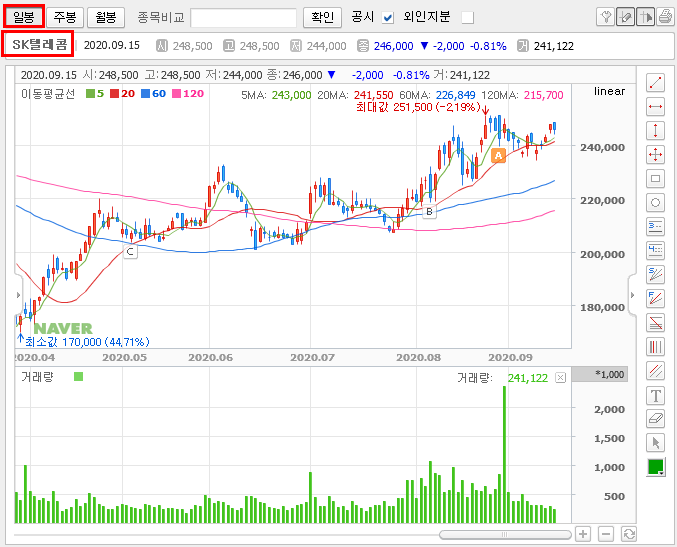Click the 60MA value 226,849

click(456, 95)
